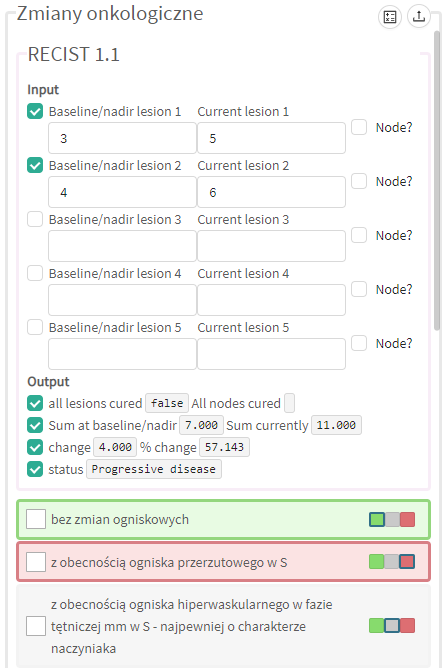This screenshot has width=446, height=668.
Task: Tick the Node? checkbox for lesion 2
Action: pyautogui.click(x=359, y=181)
